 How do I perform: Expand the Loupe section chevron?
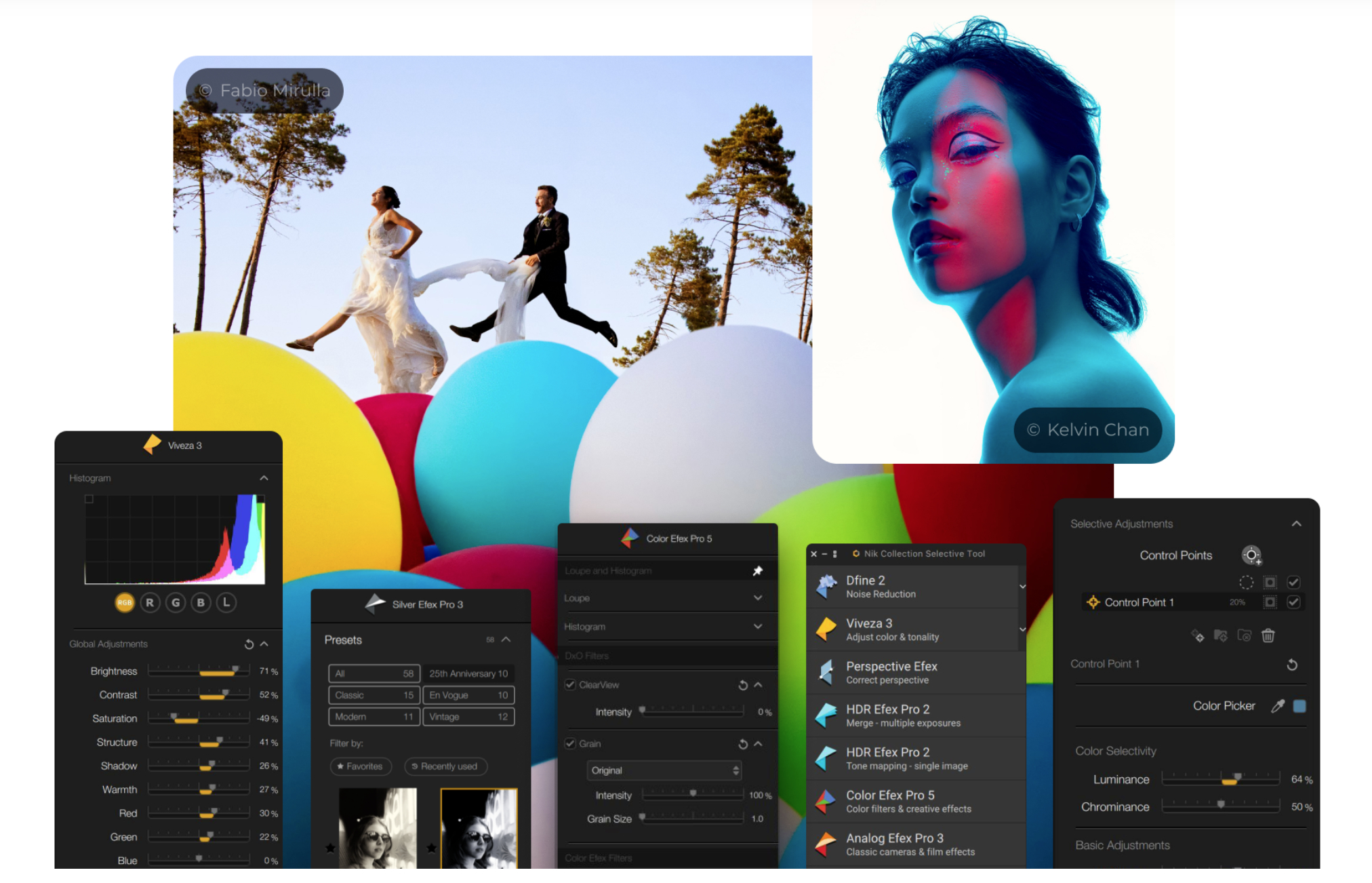[x=758, y=598]
